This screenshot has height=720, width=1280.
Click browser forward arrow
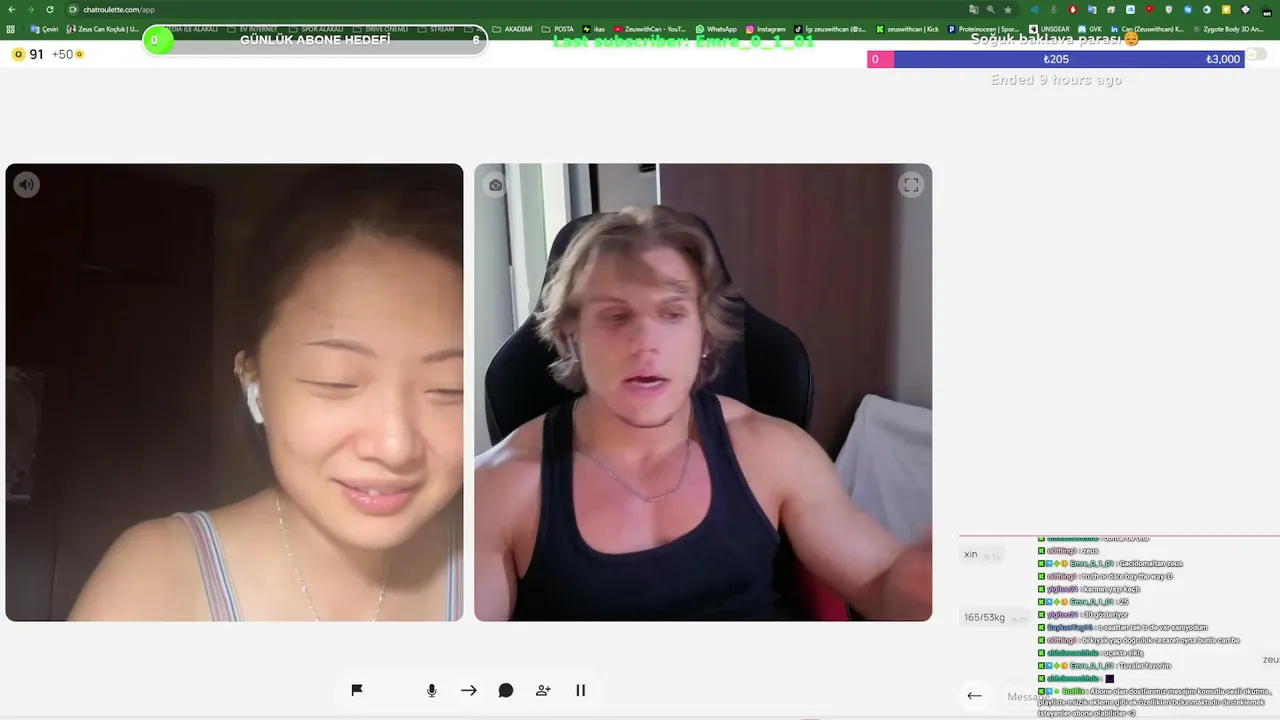coord(30,9)
